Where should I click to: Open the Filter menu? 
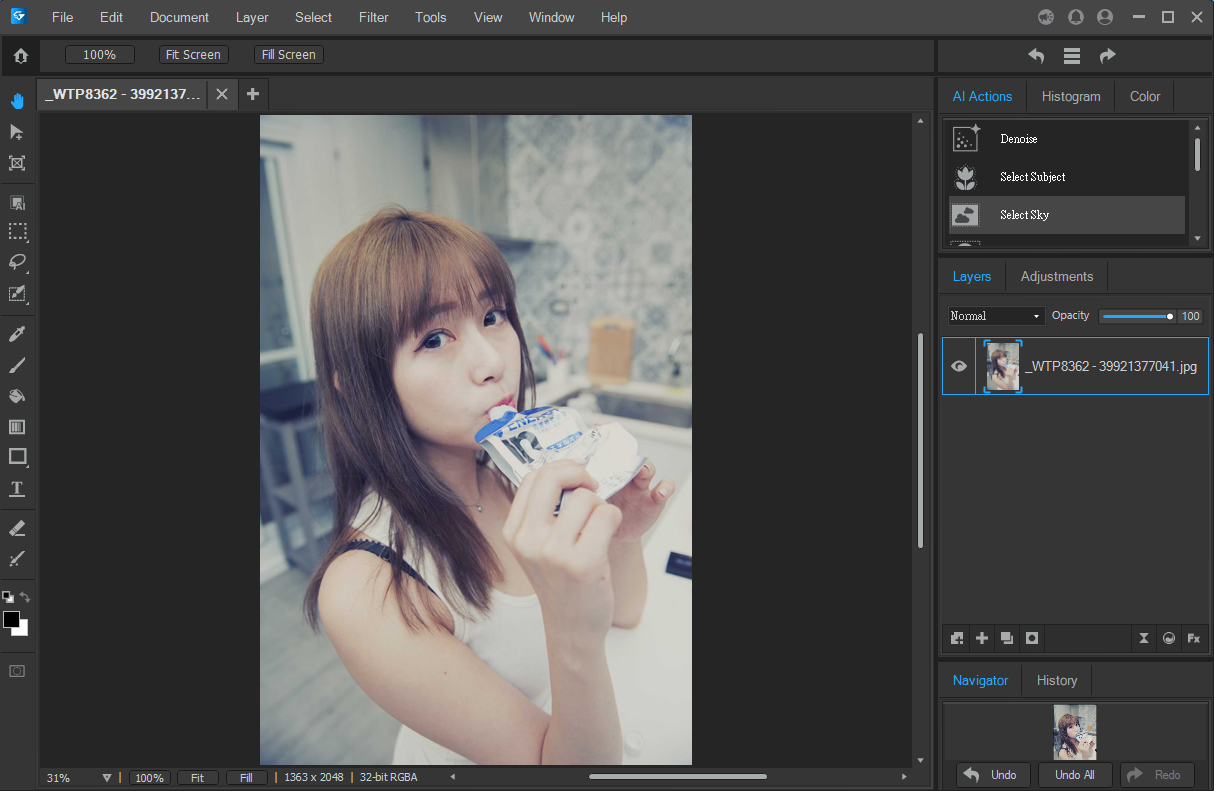click(373, 17)
